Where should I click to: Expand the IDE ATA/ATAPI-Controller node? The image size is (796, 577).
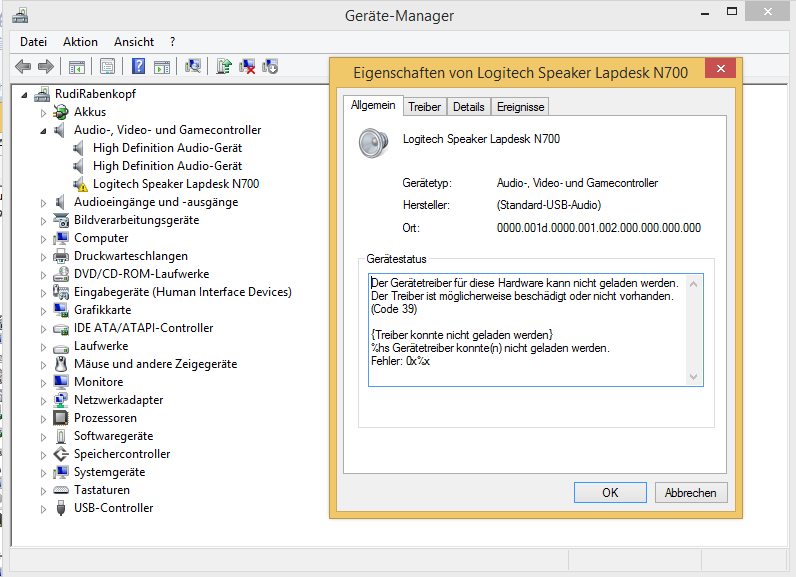(44, 329)
